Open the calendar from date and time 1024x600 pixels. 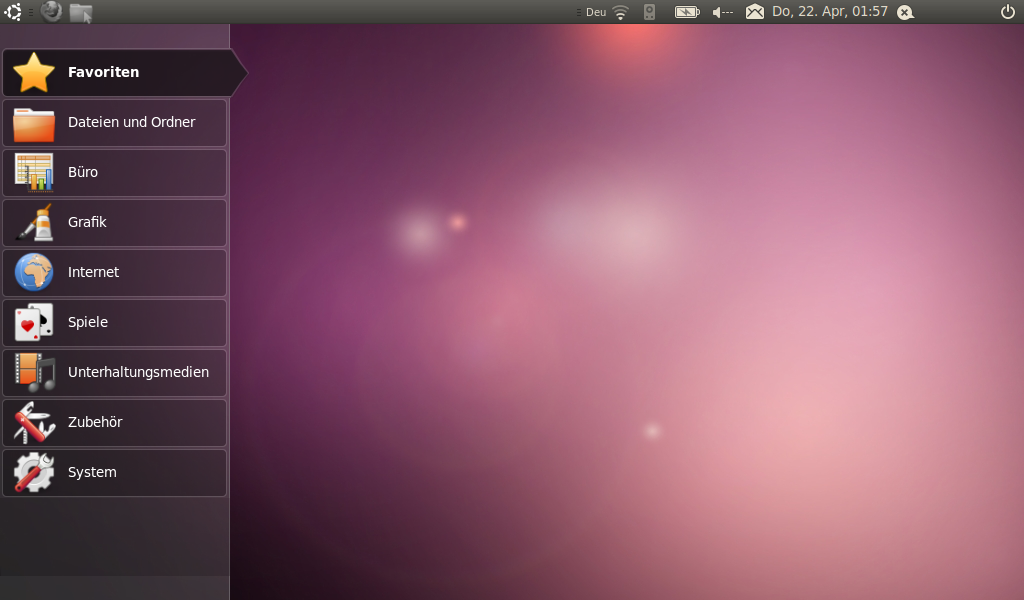[829, 12]
